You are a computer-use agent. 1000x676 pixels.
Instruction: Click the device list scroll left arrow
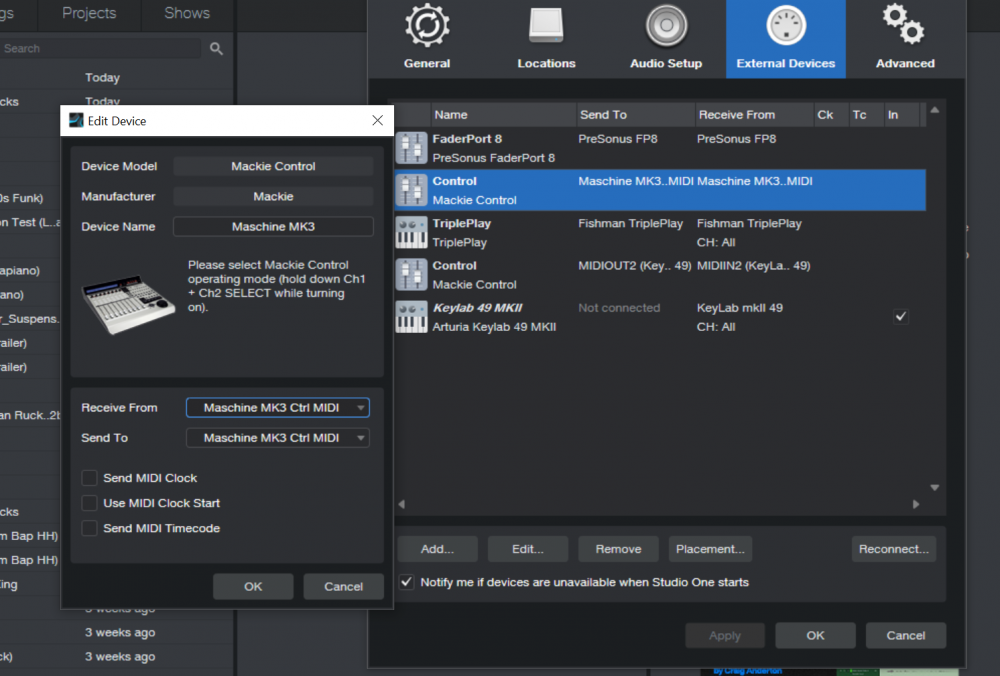click(x=401, y=504)
